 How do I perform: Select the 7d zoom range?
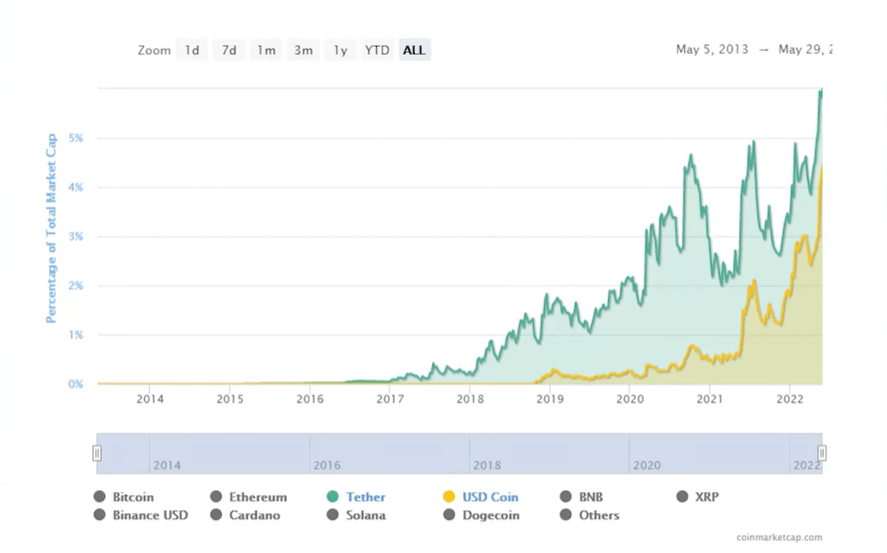point(229,50)
